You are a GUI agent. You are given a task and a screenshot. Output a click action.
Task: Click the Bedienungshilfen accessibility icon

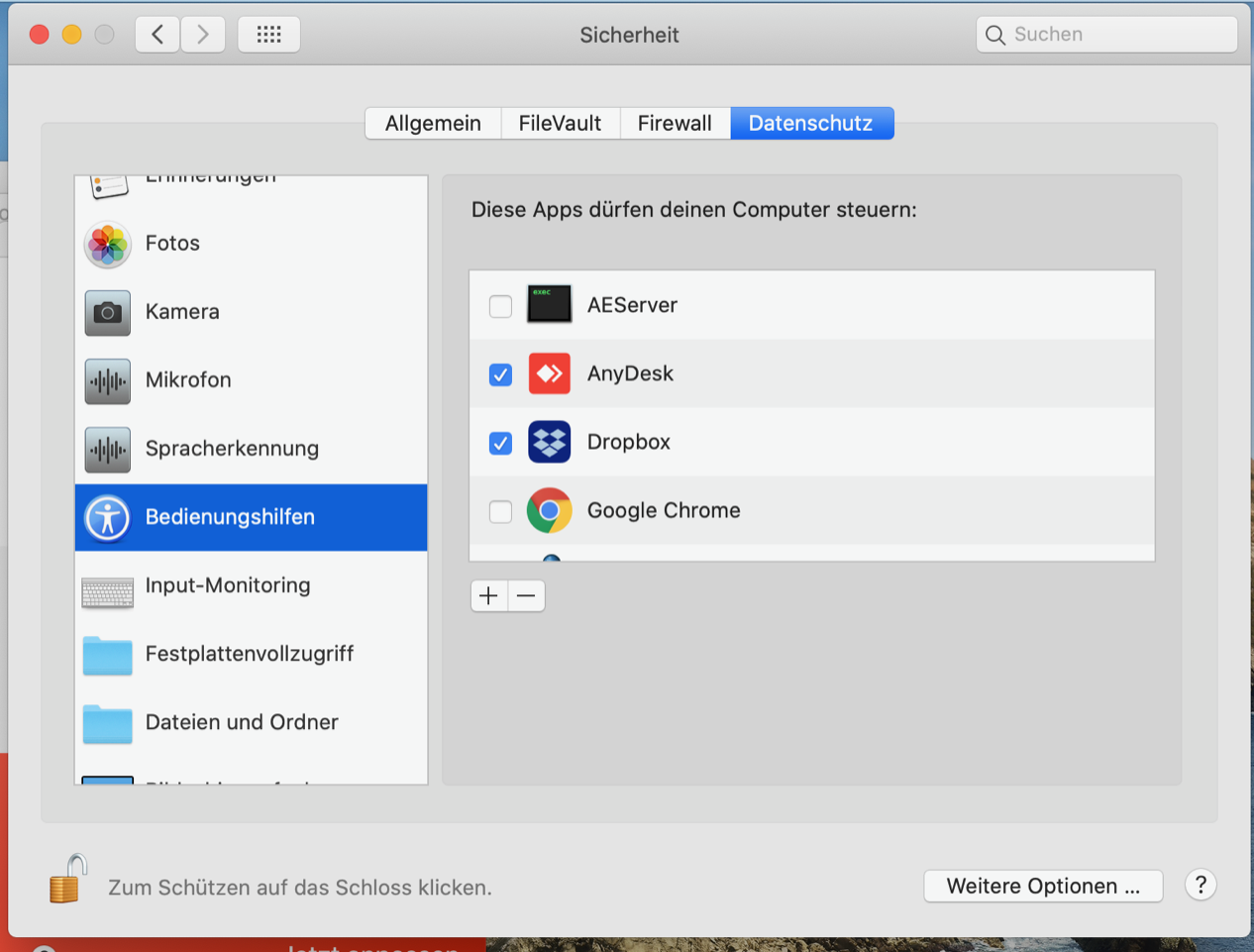point(108,517)
